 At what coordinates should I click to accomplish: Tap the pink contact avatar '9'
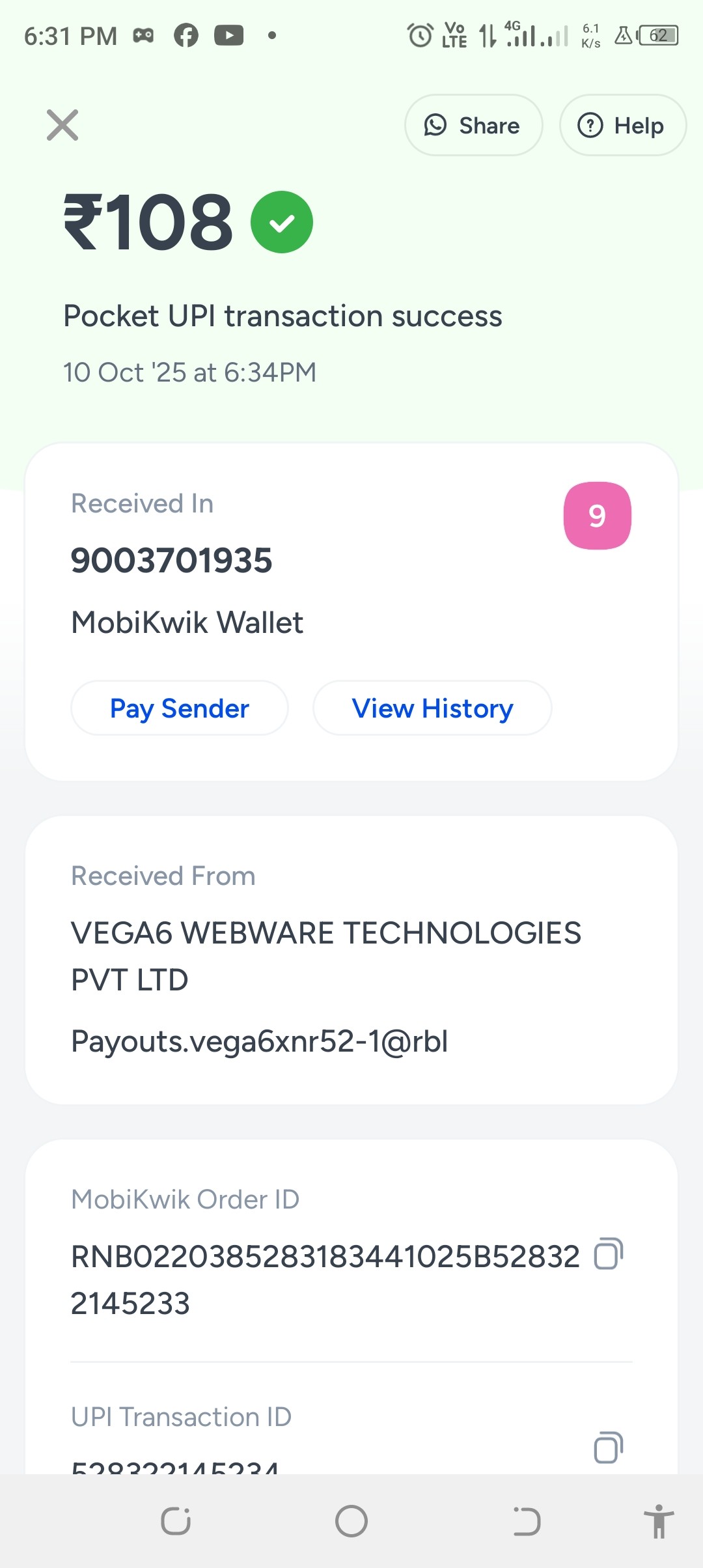597,516
